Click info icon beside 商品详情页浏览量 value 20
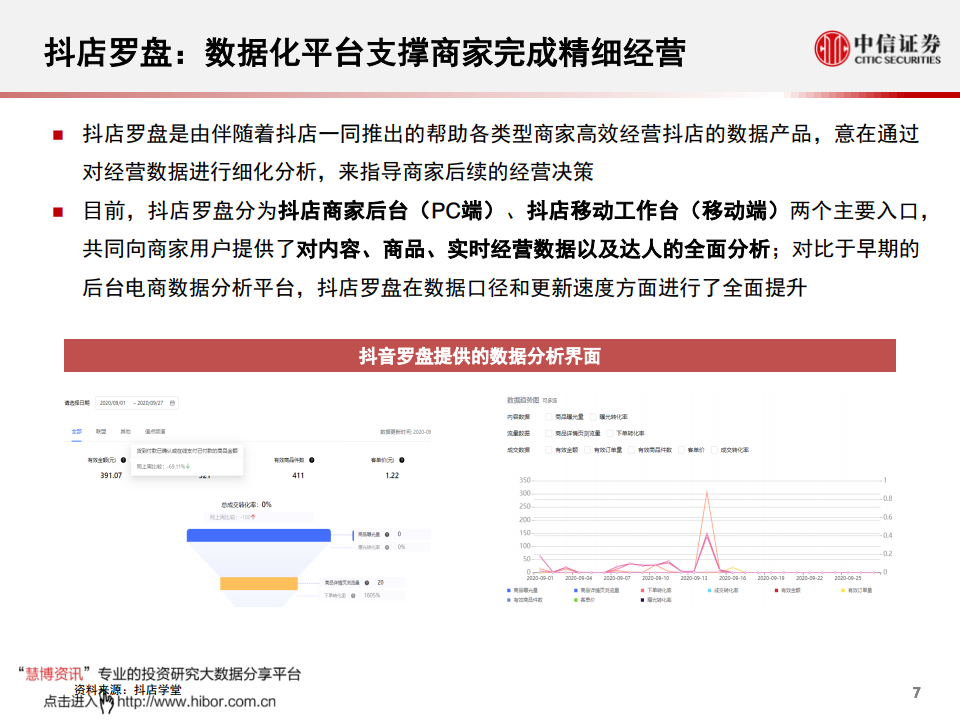960x720 pixels. pos(367,582)
